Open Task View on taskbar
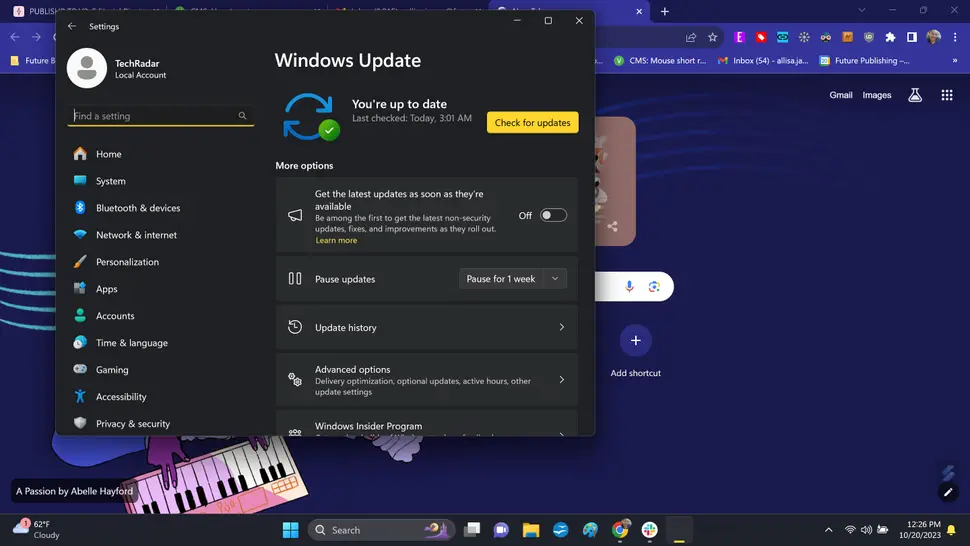Screen dimensions: 970x546 point(472,530)
